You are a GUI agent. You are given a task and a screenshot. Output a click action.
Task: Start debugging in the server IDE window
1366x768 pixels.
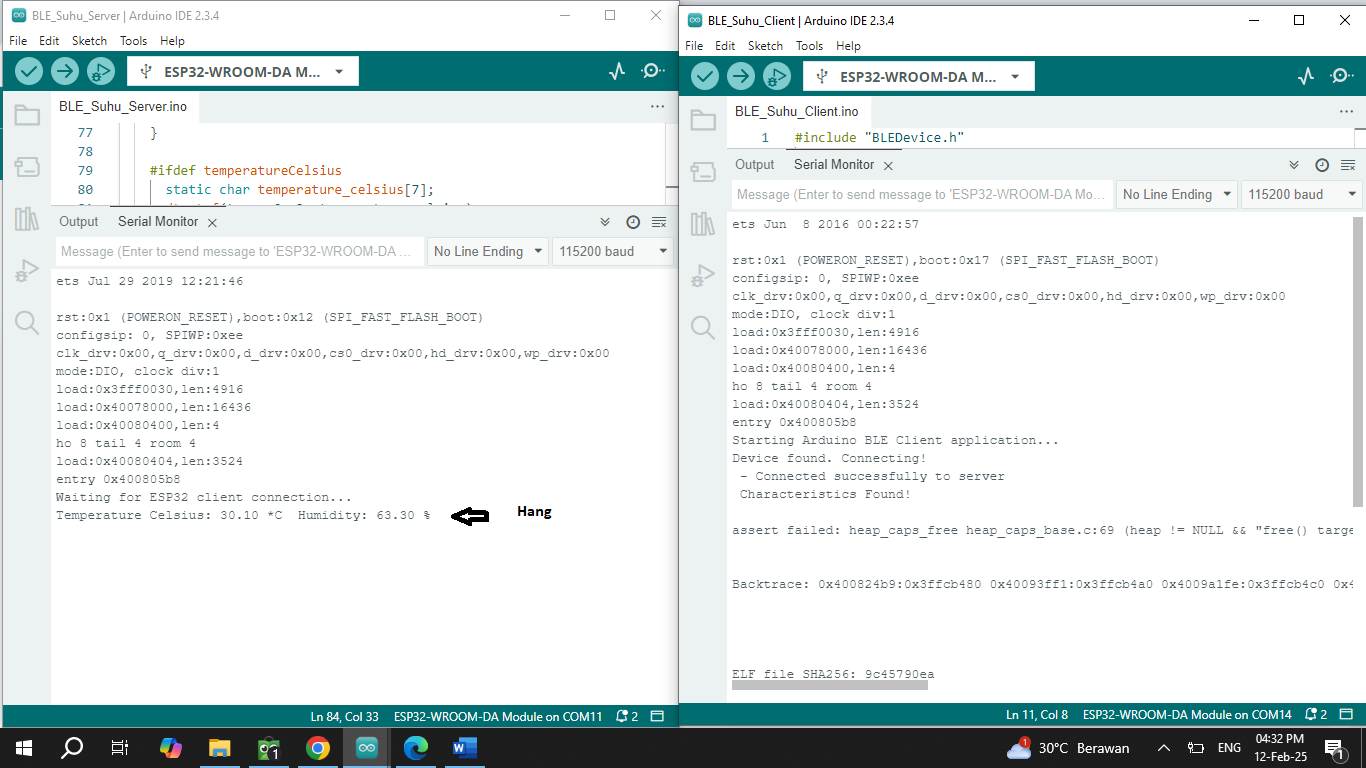[100, 70]
